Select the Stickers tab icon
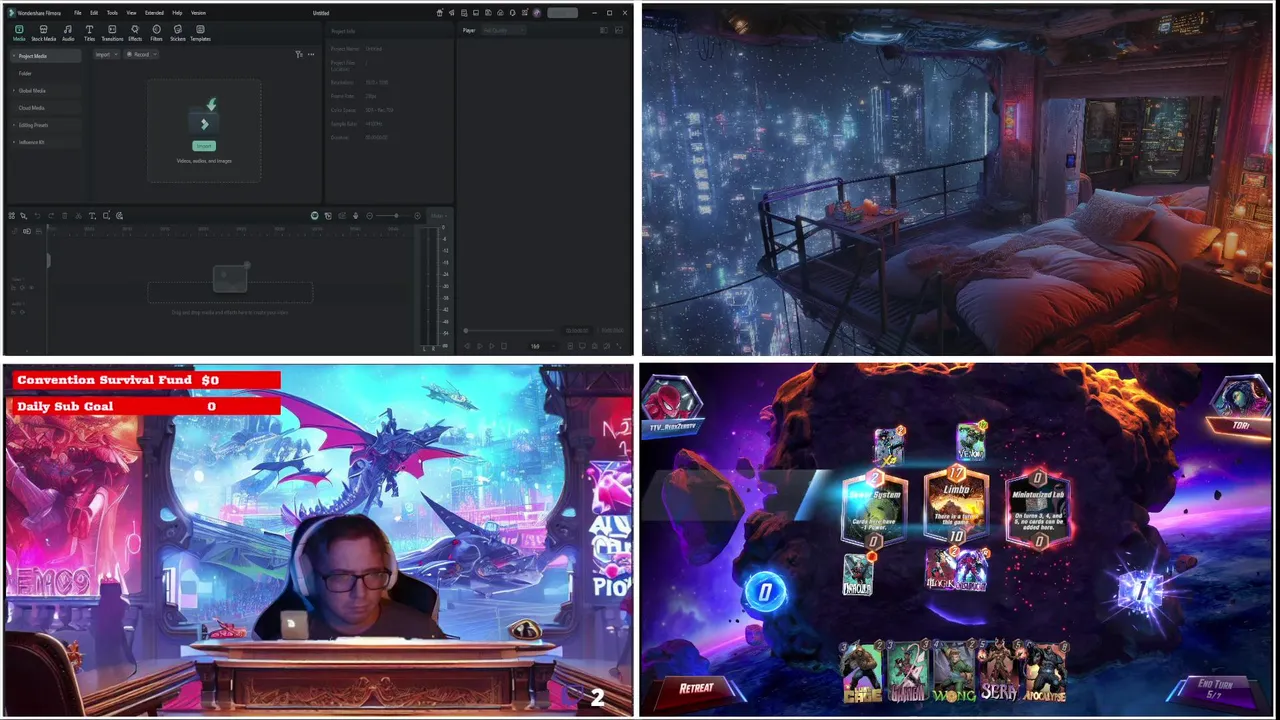 [x=178, y=29]
